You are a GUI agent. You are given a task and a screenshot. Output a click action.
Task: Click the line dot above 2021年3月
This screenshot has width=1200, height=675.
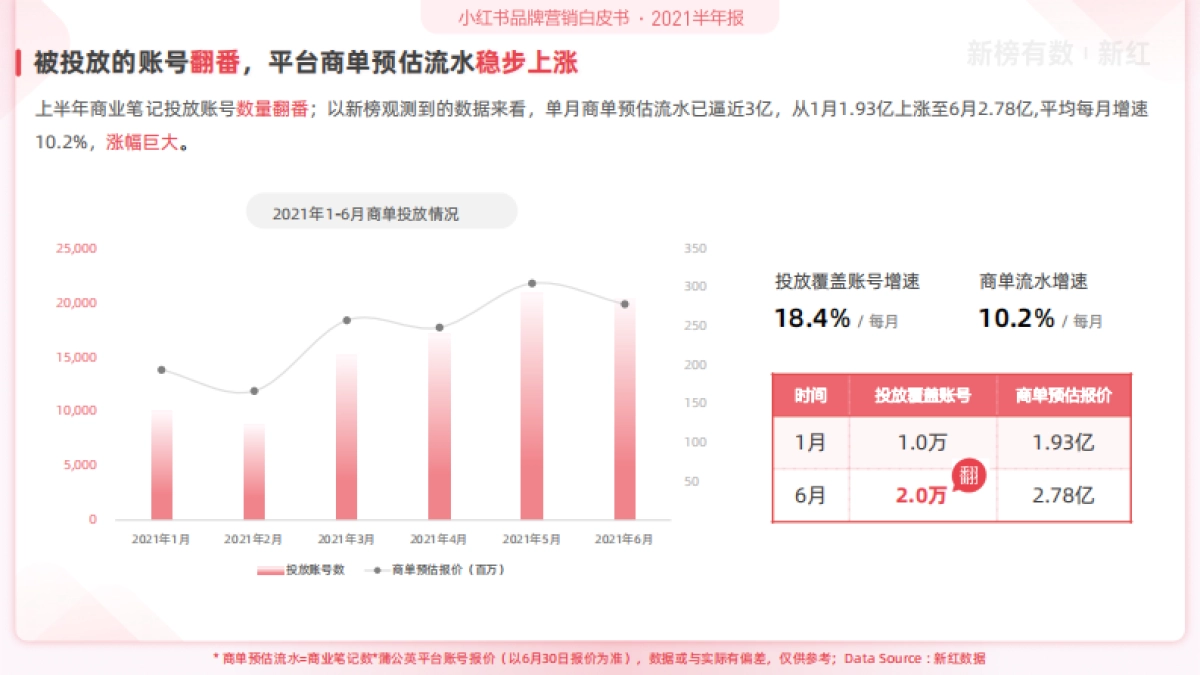pos(345,320)
